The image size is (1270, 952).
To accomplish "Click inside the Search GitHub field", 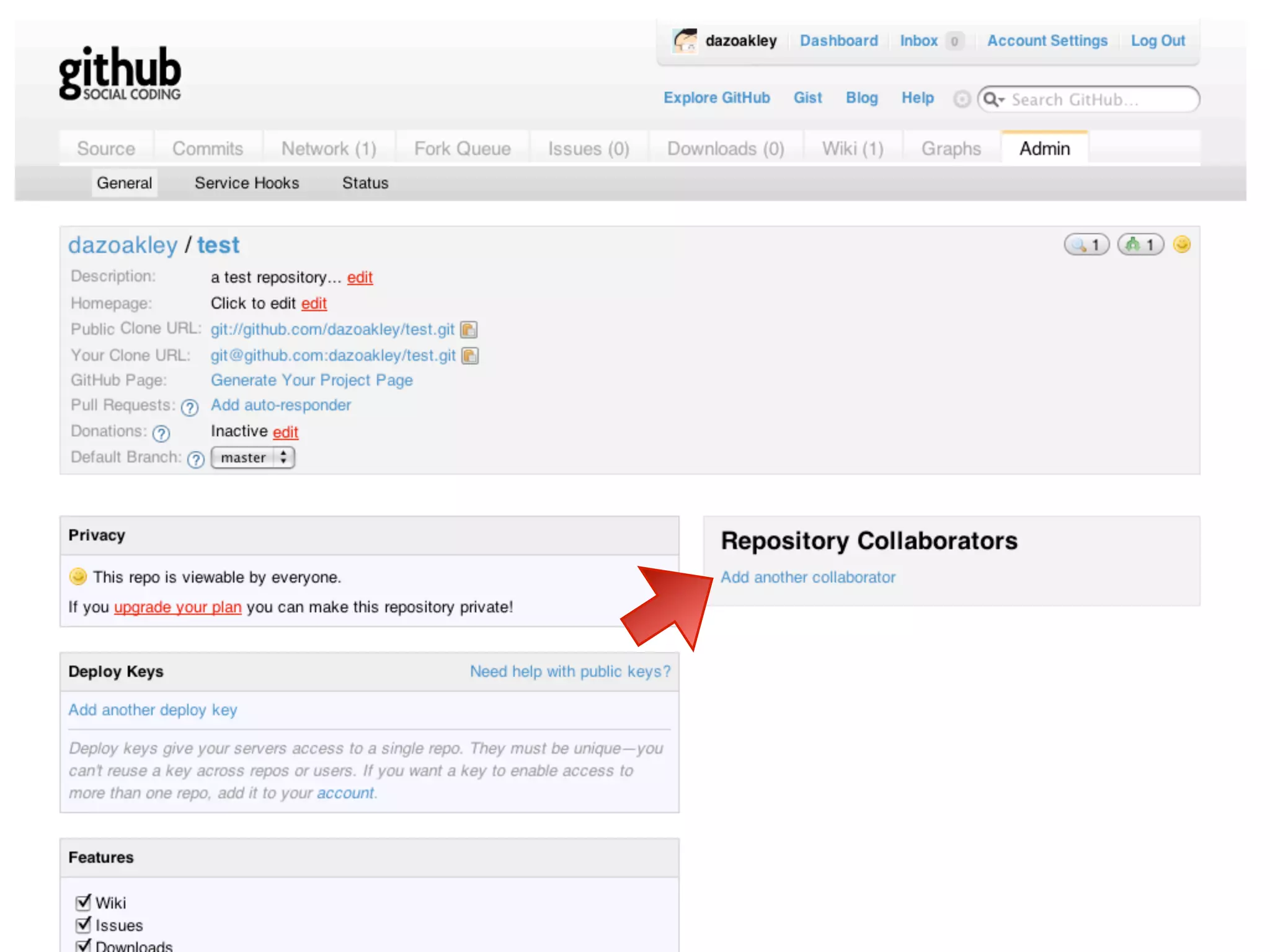I will coord(1098,100).
